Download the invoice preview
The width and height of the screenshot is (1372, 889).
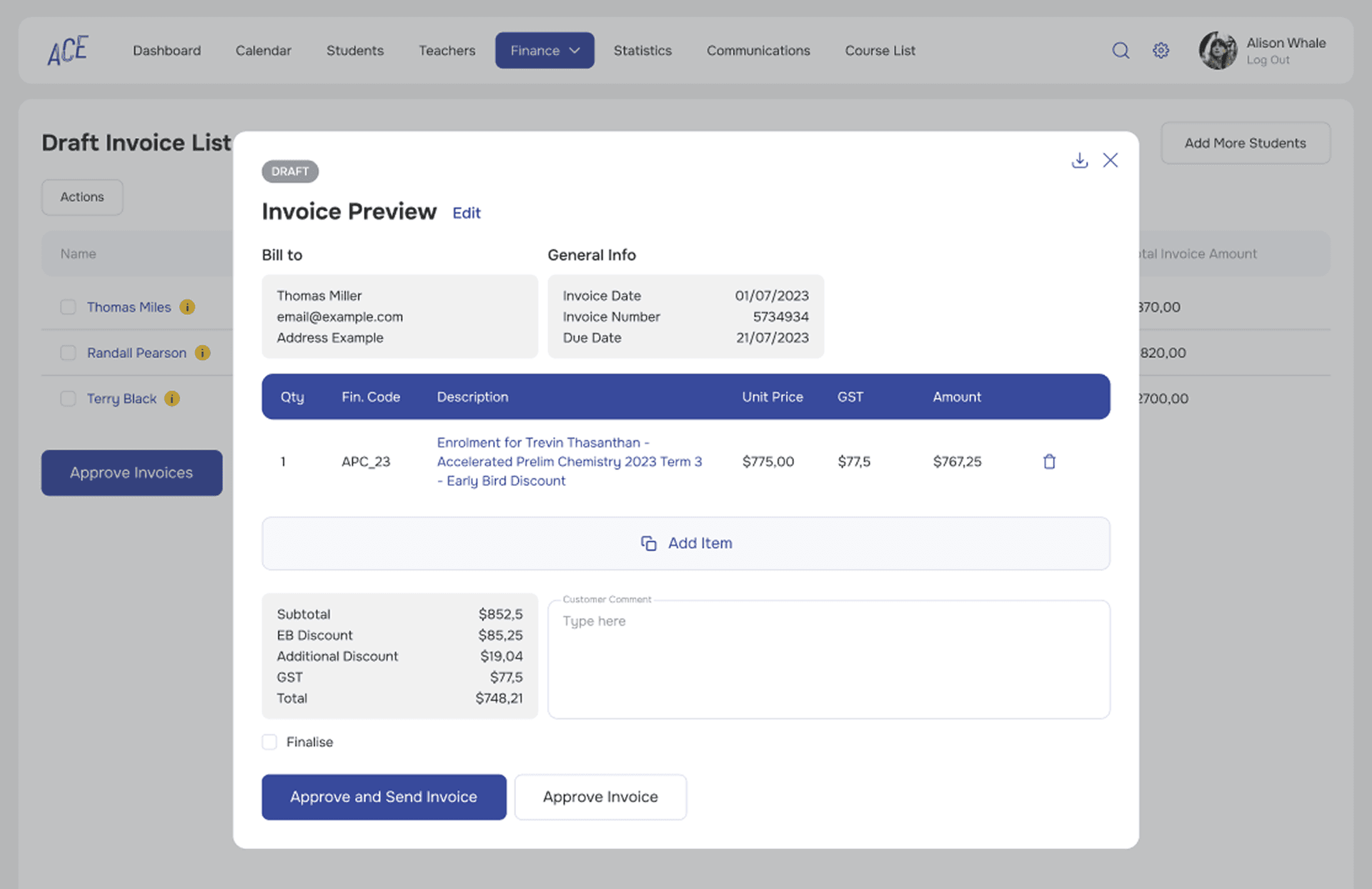pyautogui.click(x=1079, y=160)
